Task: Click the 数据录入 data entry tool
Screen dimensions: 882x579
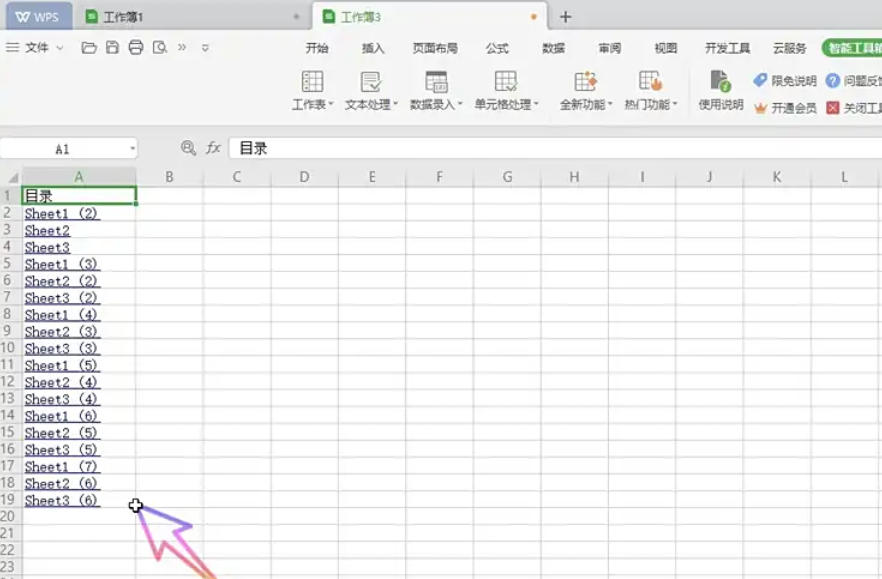Action: click(434, 88)
